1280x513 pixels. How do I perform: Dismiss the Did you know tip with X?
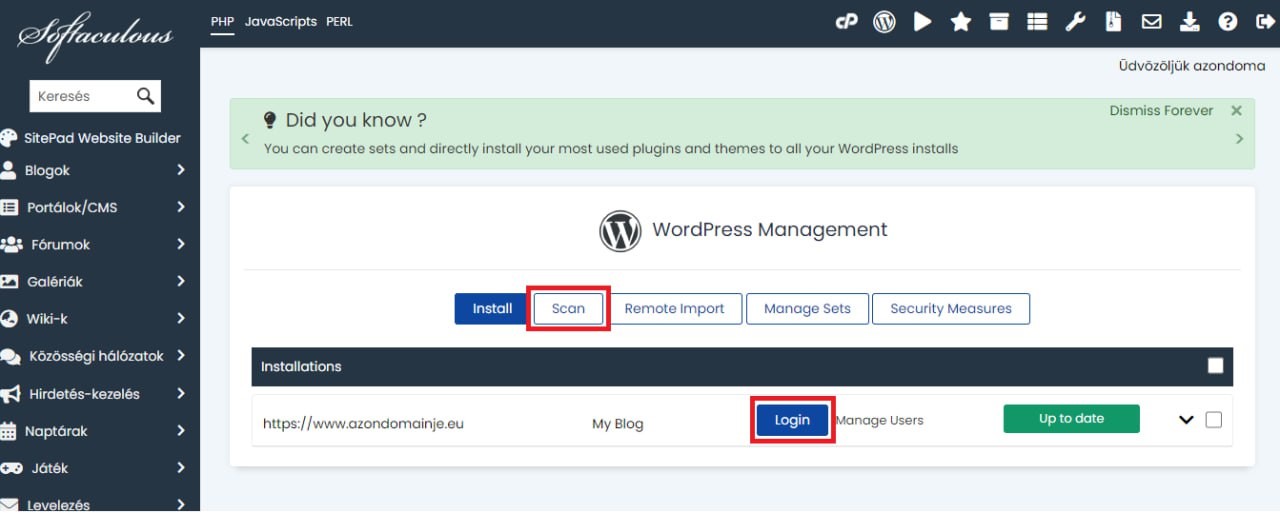1236,111
